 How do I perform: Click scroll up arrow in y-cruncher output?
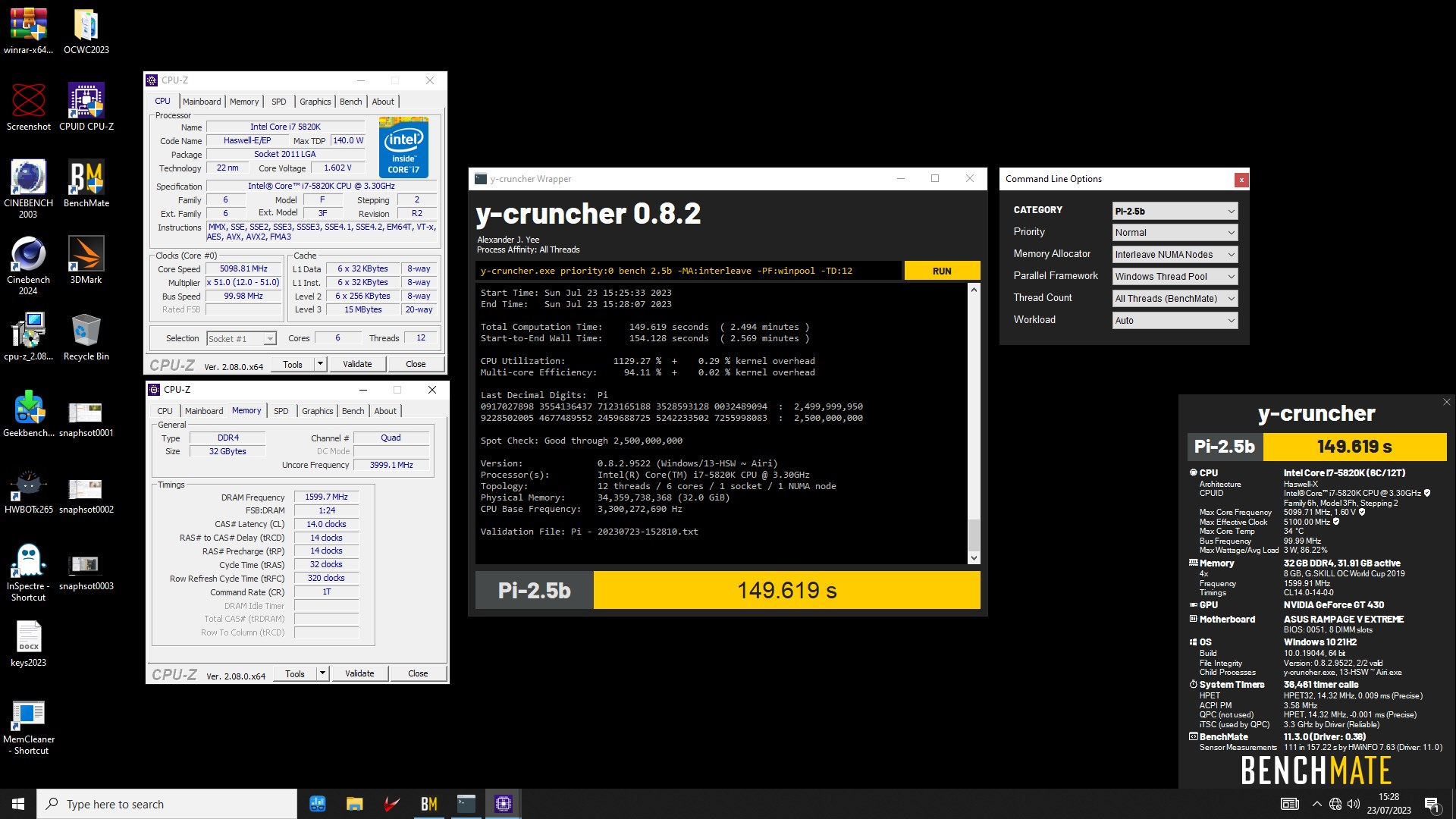974,290
